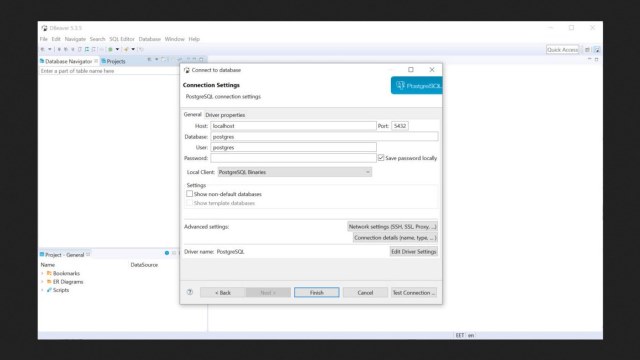Expand the Scripts tree node
This screenshot has height=360, width=640.
(x=42, y=290)
